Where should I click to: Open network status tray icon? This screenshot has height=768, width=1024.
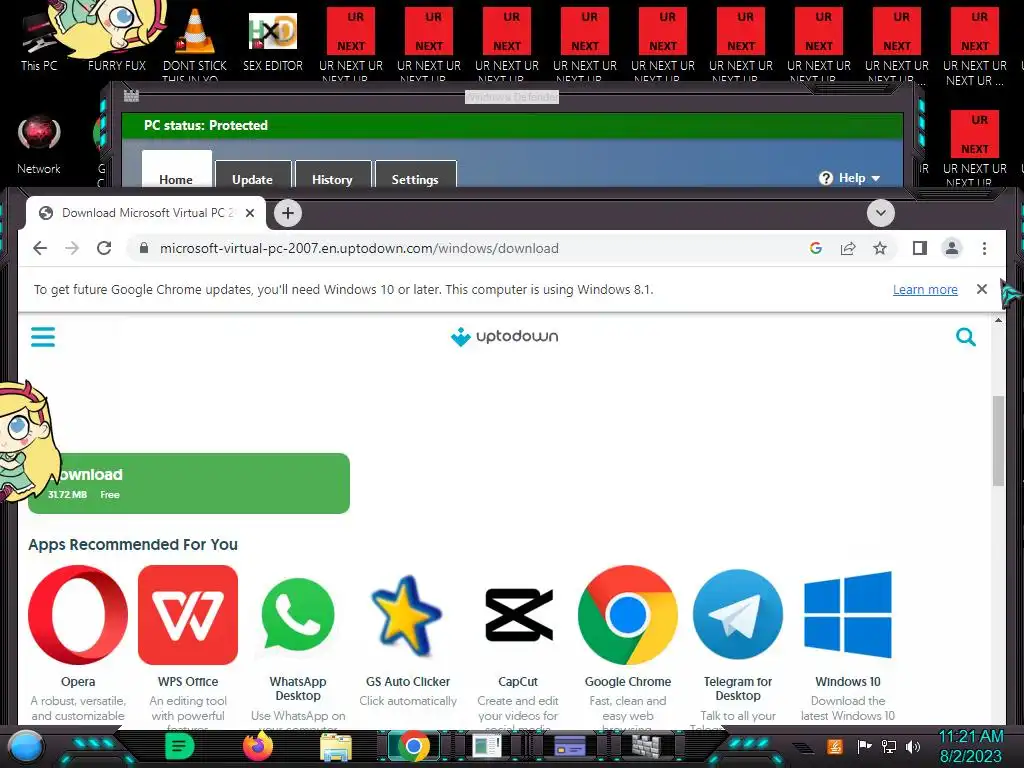pos(889,747)
